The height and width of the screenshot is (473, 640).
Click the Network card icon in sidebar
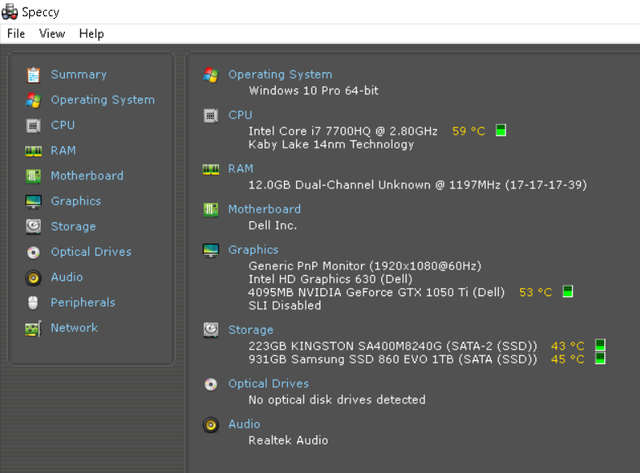coord(33,329)
